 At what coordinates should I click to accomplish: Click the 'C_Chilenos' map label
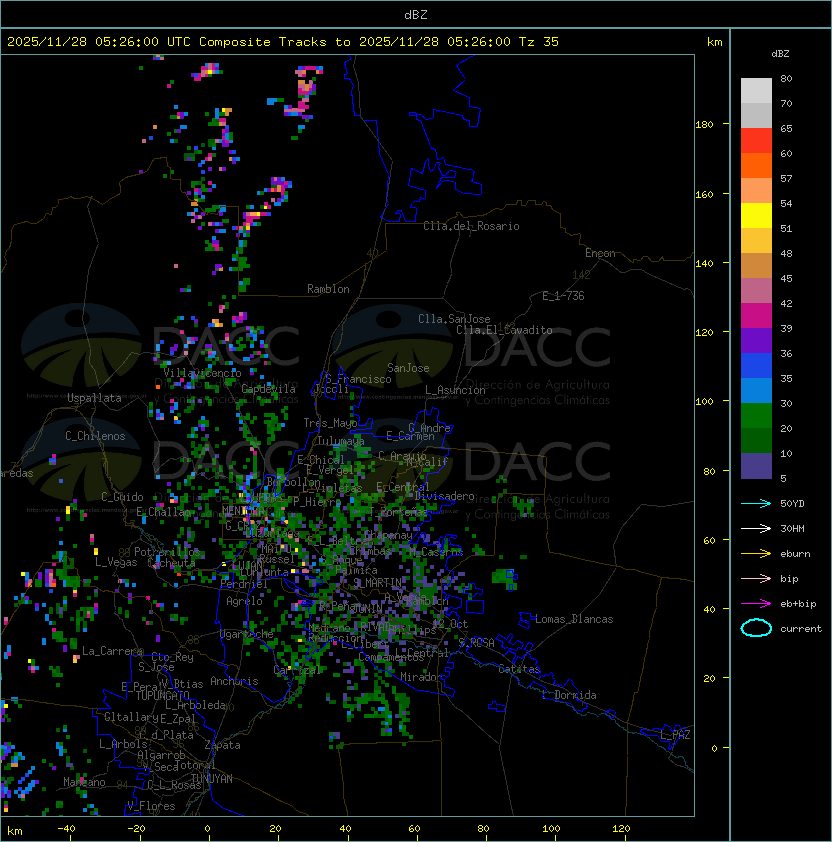95,436
